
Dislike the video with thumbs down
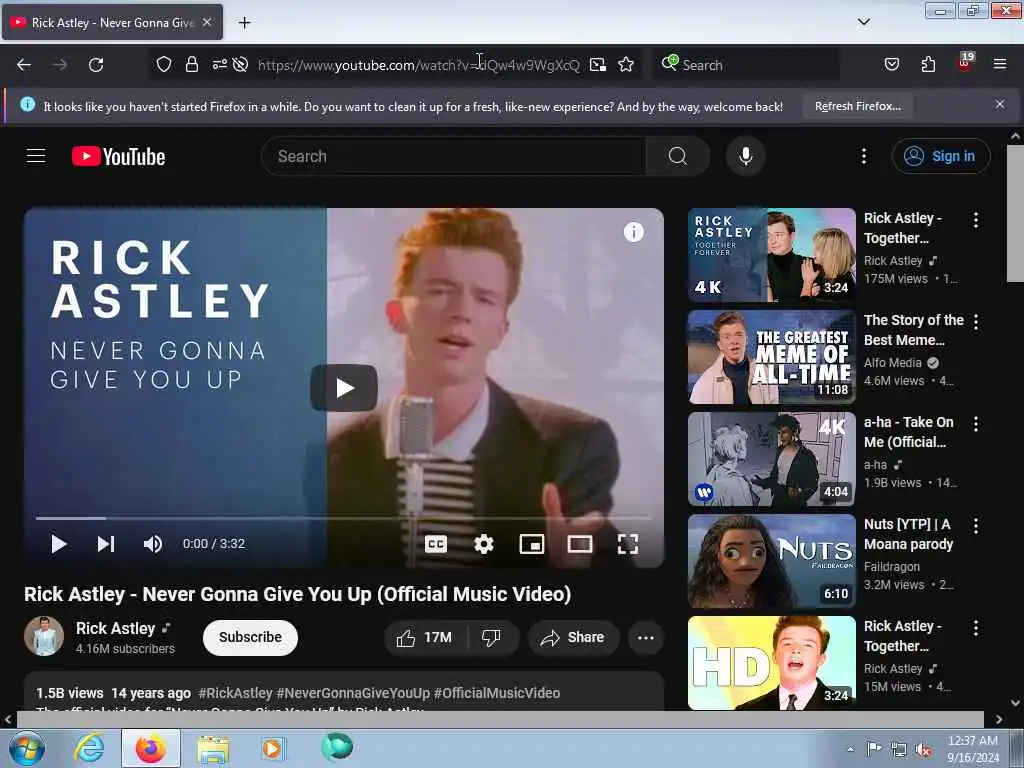pos(491,637)
